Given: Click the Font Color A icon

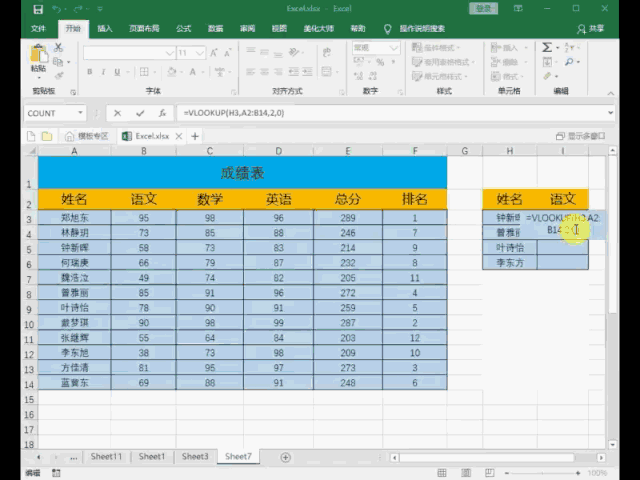Looking at the screenshot, I should 193,72.
